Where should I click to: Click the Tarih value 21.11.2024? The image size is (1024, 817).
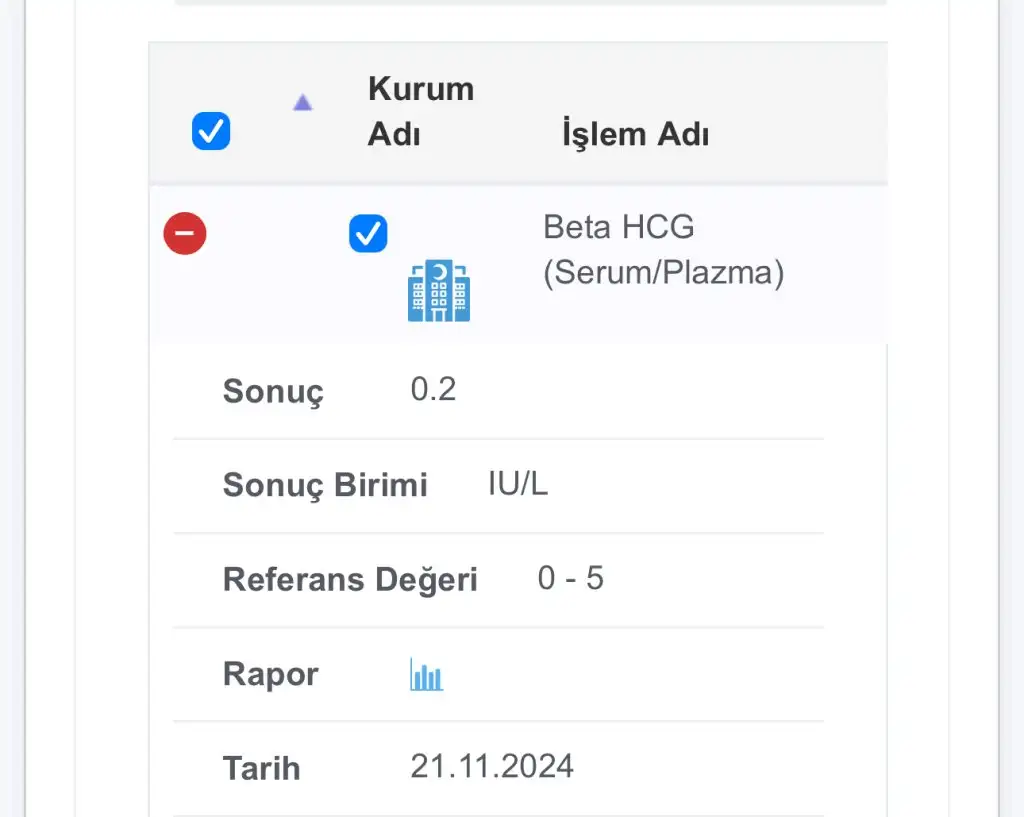coord(492,766)
